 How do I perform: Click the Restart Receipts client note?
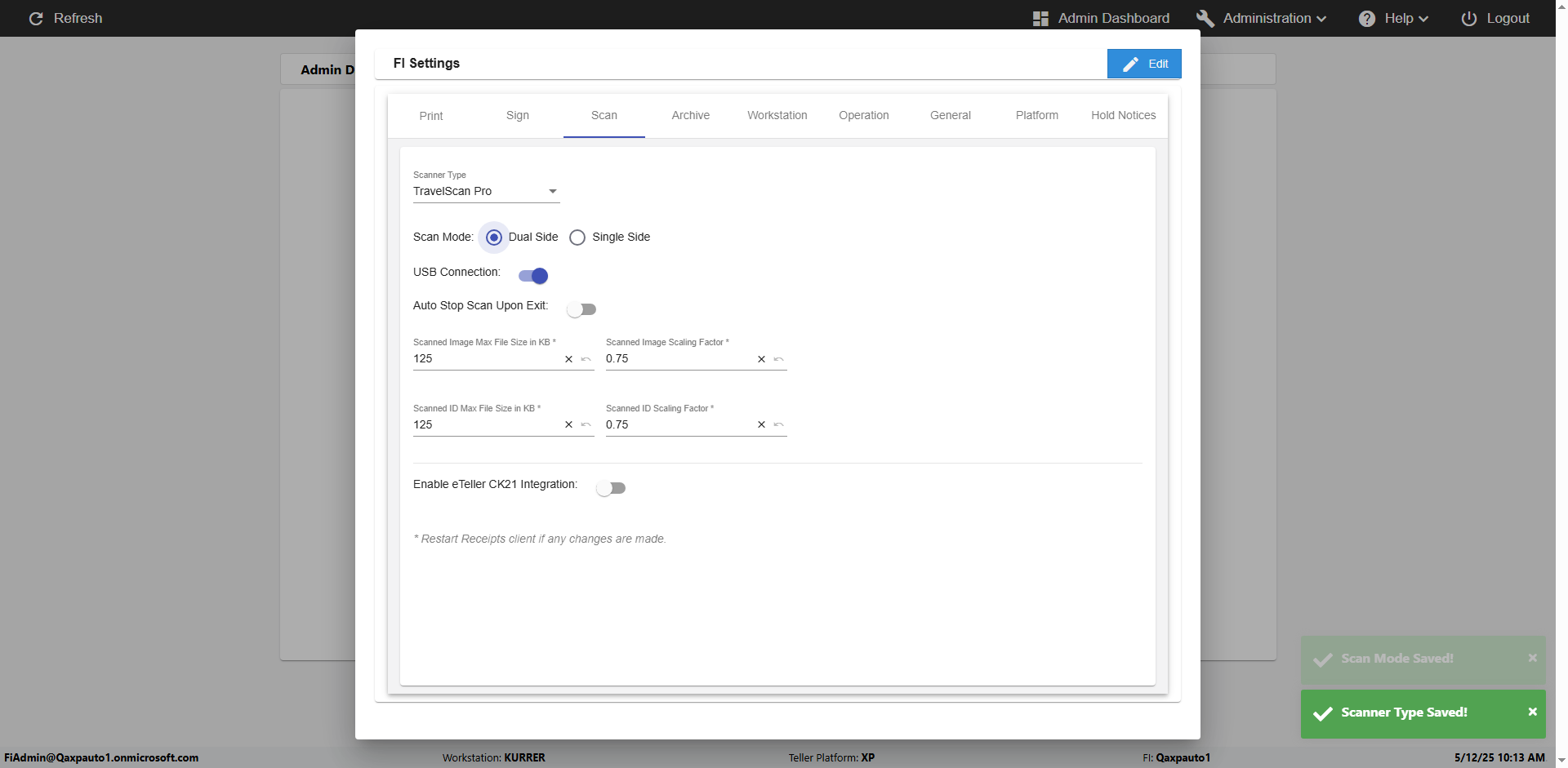coord(540,539)
